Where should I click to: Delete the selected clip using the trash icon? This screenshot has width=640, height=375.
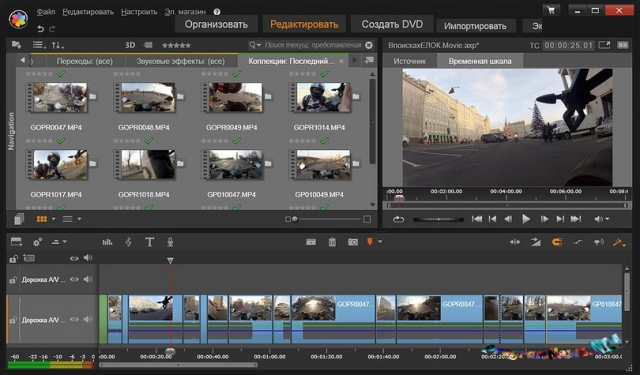(332, 242)
